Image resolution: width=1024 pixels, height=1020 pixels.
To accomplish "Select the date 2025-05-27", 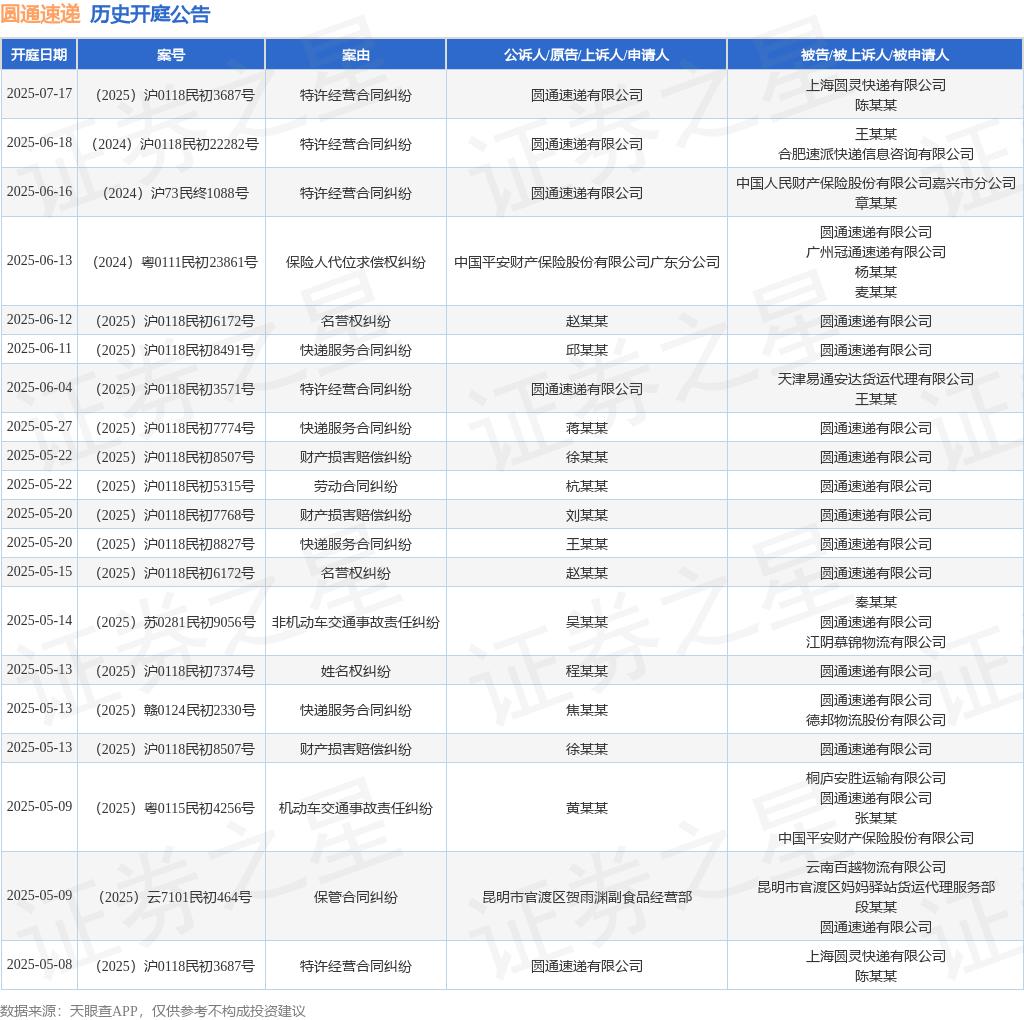I will [x=39, y=426].
